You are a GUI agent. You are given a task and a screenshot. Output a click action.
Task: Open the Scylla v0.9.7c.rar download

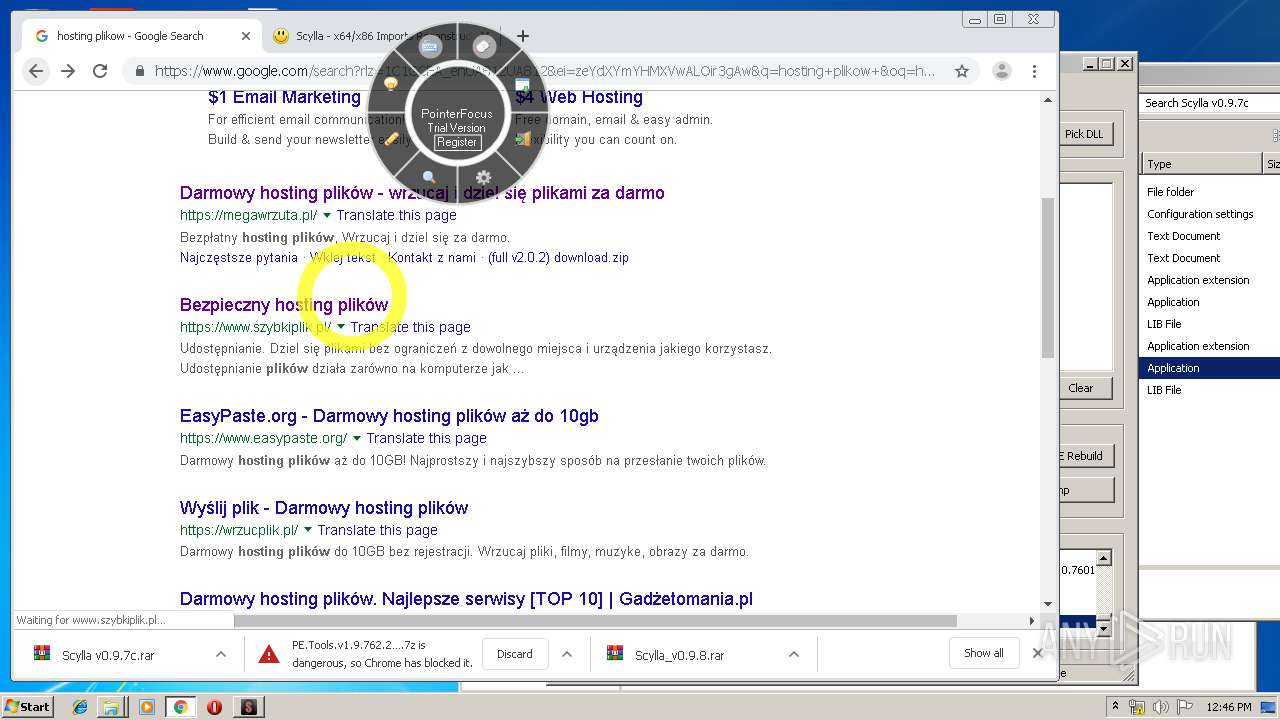click(x=108, y=655)
